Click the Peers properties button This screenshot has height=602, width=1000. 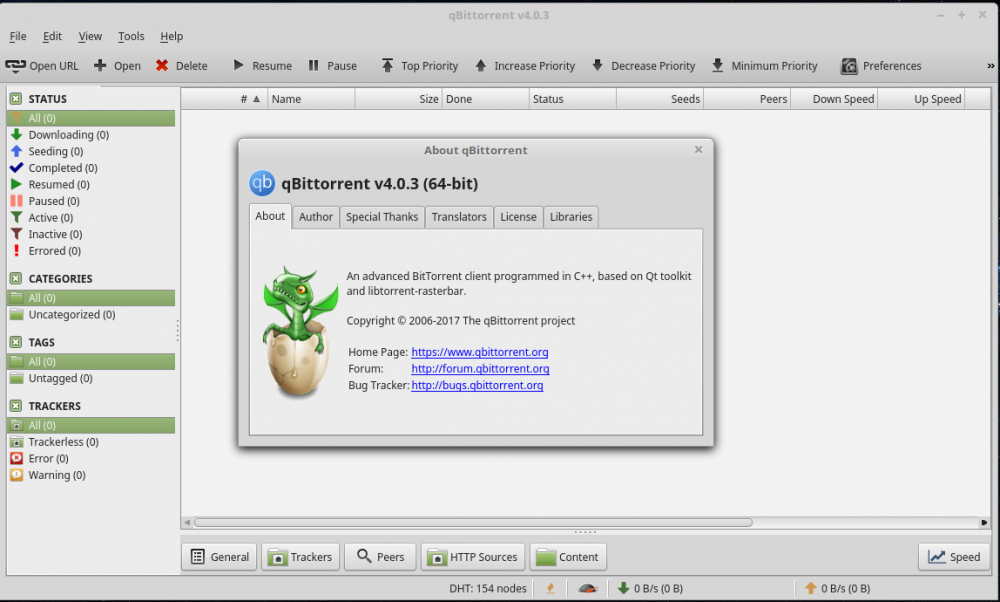coord(380,557)
